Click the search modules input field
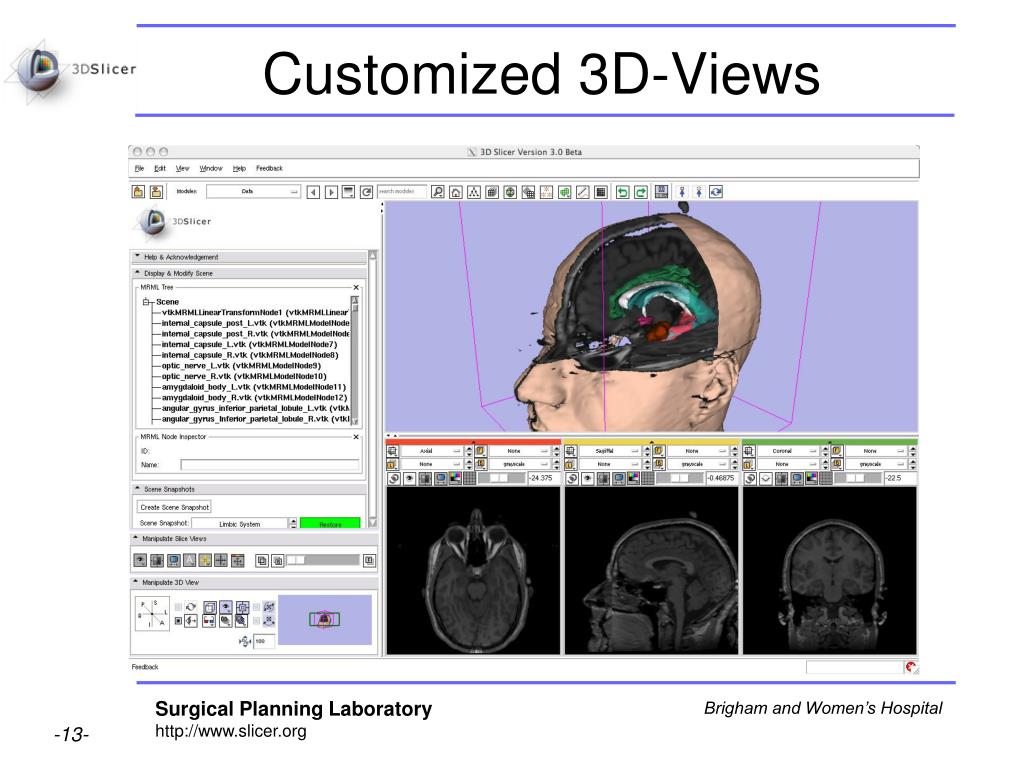 click(x=402, y=191)
